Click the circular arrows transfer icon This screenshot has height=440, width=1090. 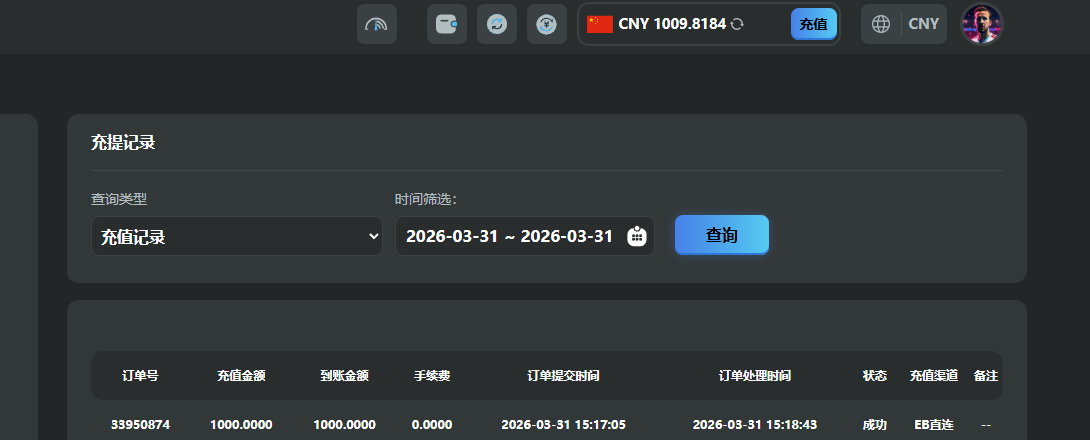[497, 24]
